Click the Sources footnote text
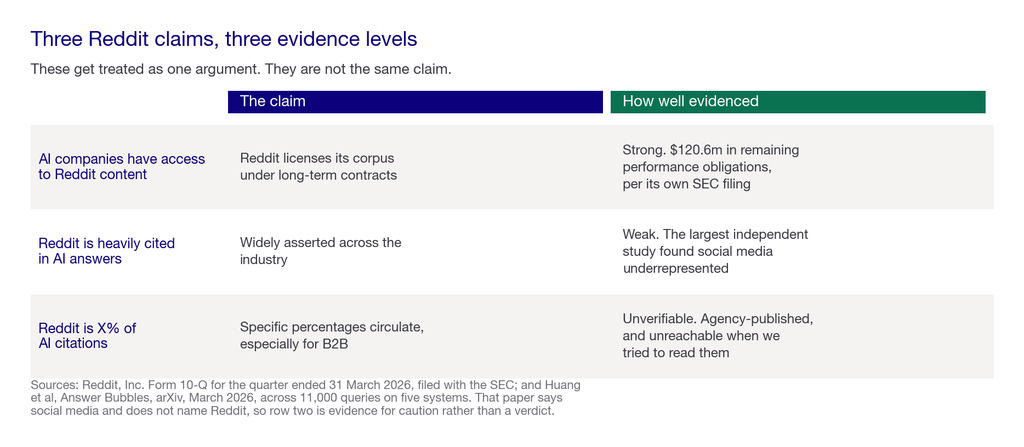 click(x=305, y=399)
